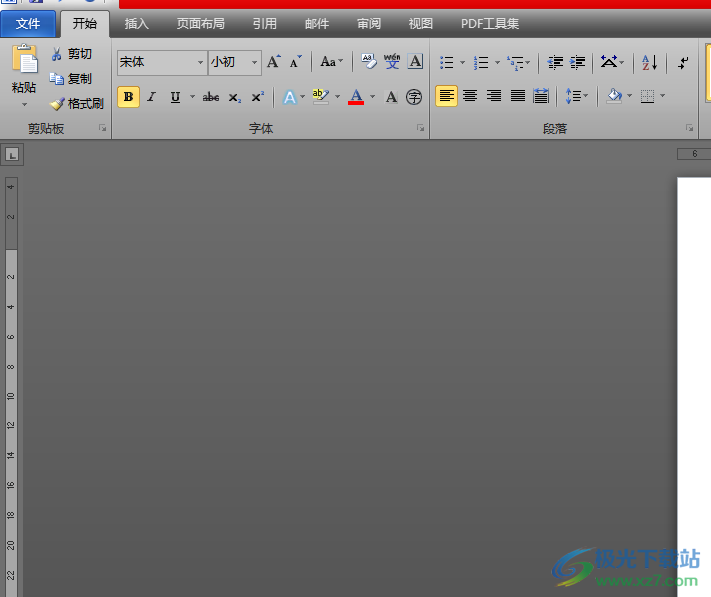711x597 pixels.
Task: Toggle Italic formatting
Action: (x=152, y=97)
